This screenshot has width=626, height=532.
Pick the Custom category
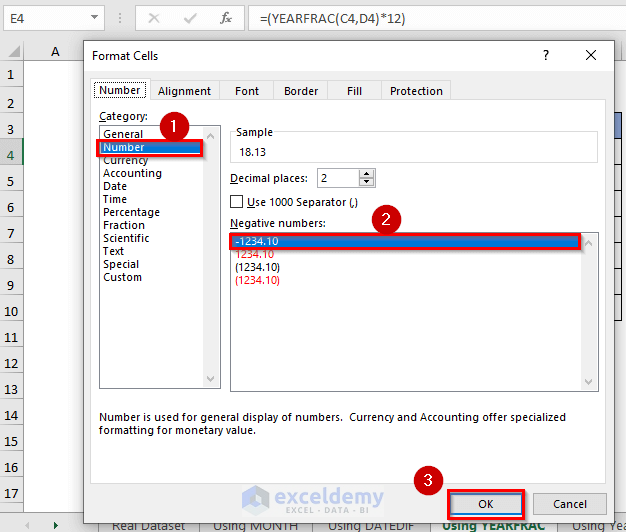[123, 277]
